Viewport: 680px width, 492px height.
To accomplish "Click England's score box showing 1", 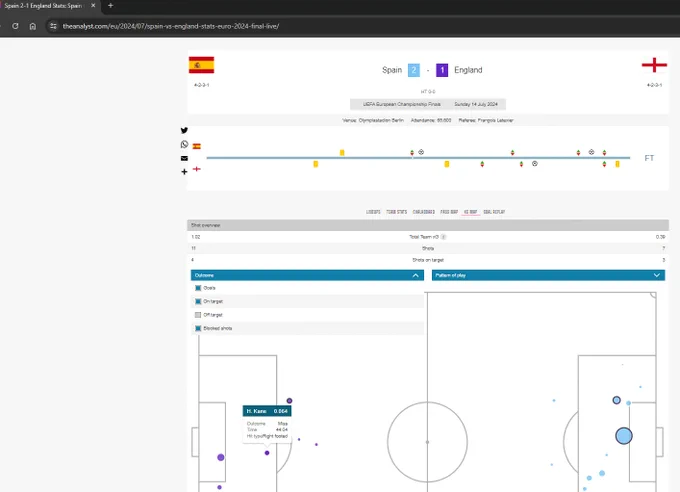I will (442, 70).
